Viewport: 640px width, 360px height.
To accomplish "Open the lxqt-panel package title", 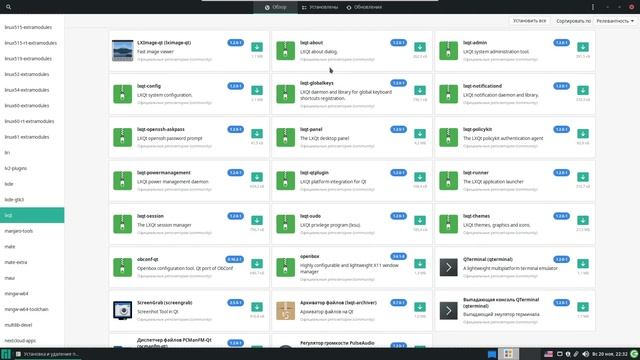I will [x=311, y=129].
